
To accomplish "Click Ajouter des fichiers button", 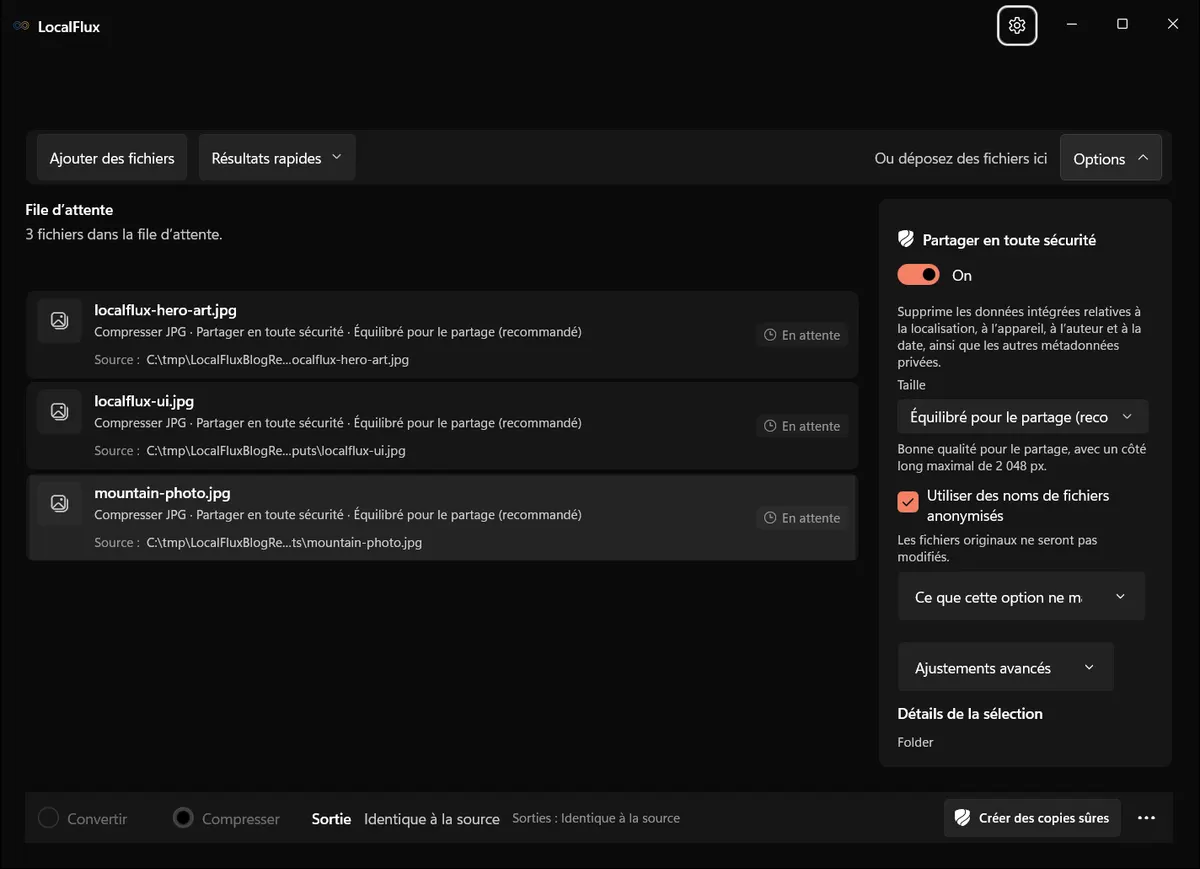I will click(x=112, y=158).
